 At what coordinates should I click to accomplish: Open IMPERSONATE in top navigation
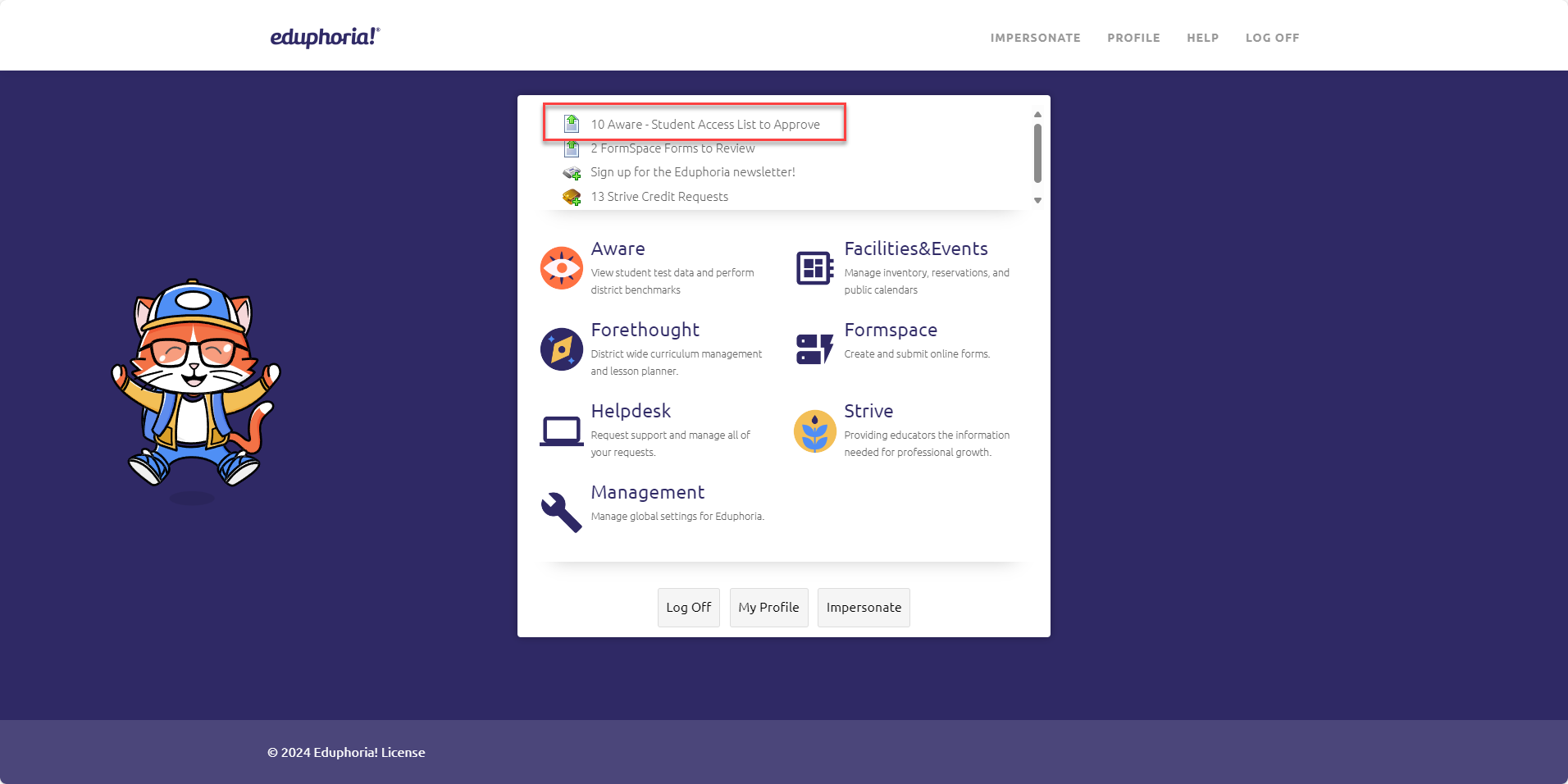tap(1035, 38)
